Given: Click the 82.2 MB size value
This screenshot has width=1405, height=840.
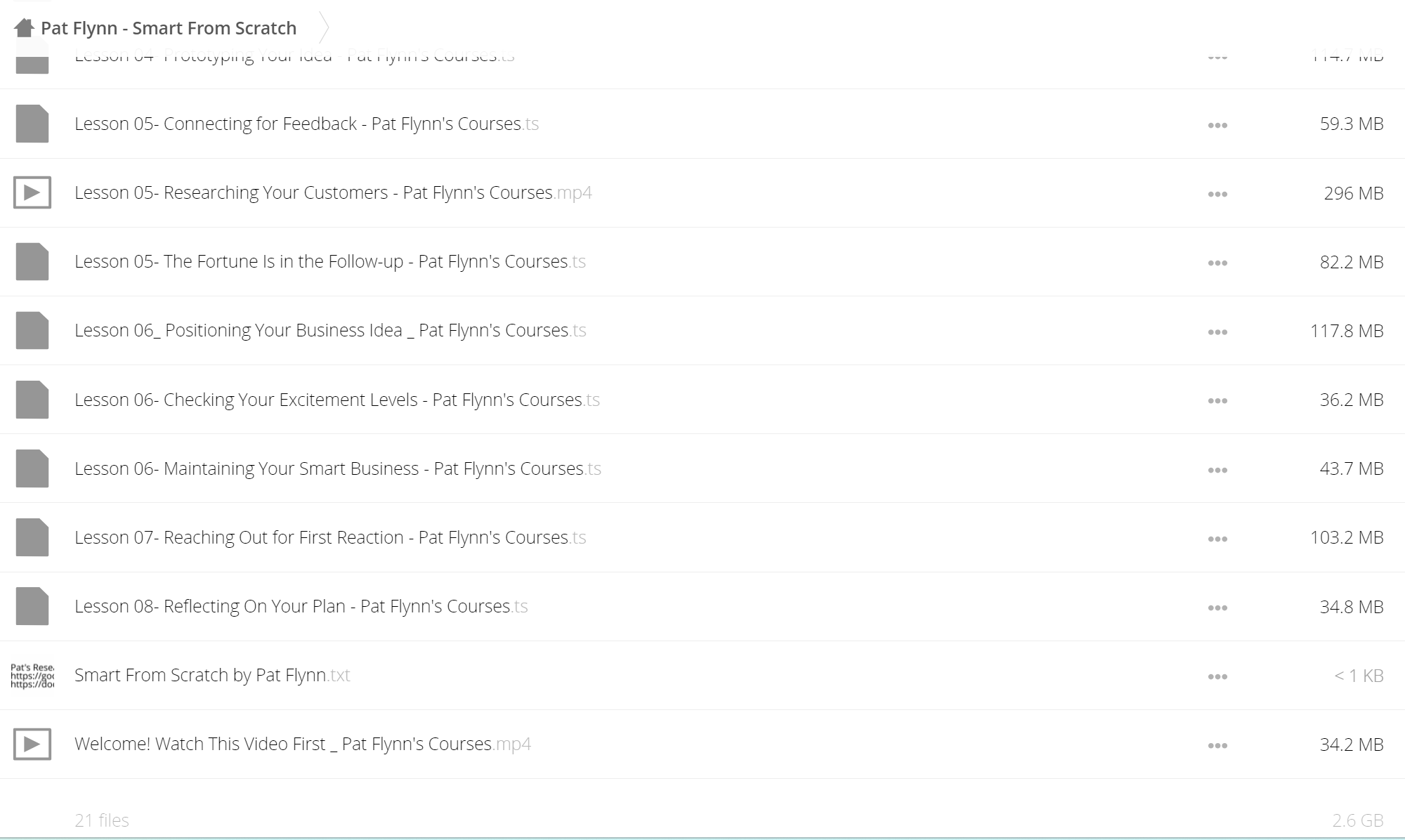Looking at the screenshot, I should tap(1352, 262).
